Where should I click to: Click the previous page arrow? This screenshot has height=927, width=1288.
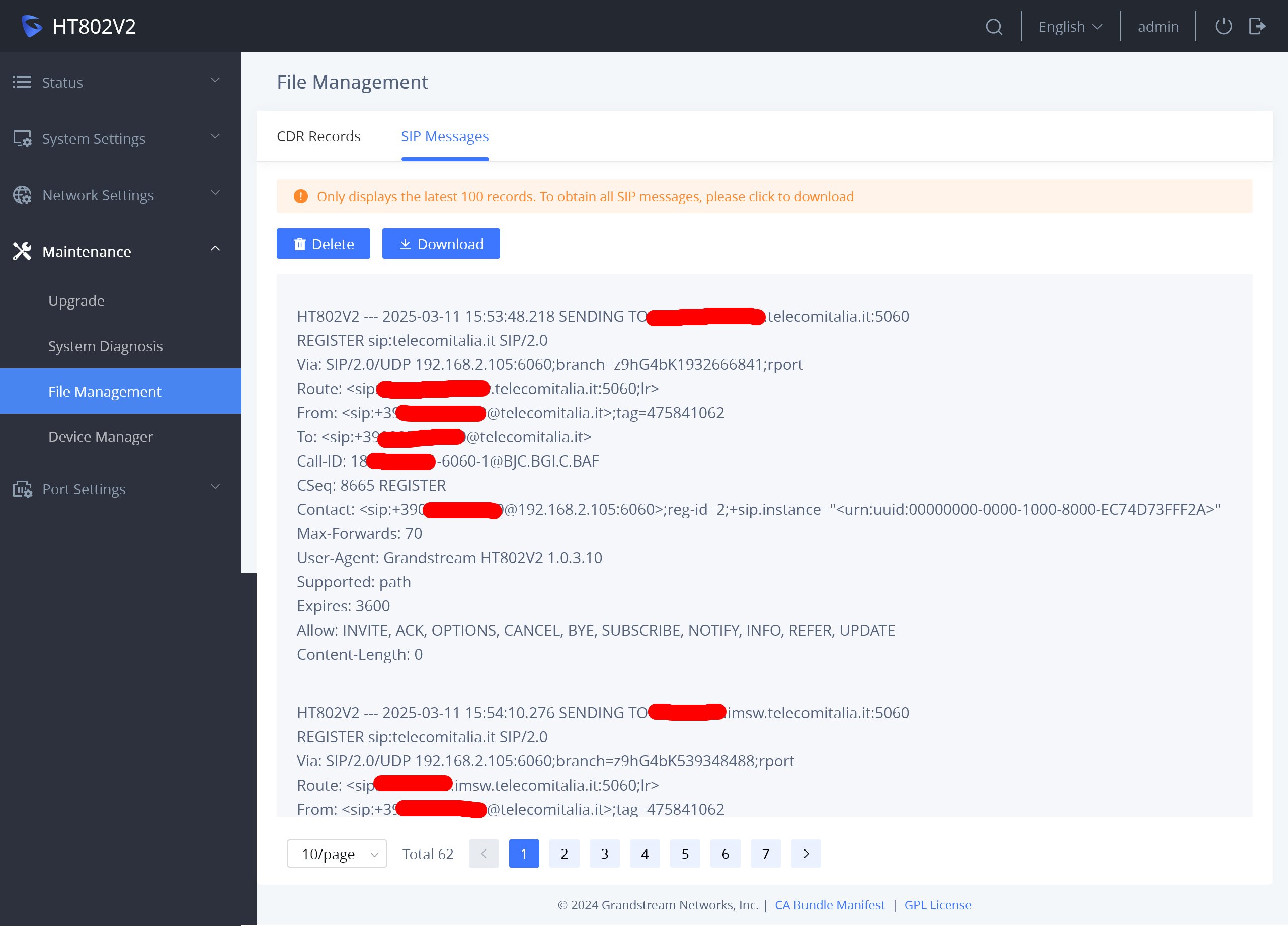tap(484, 853)
